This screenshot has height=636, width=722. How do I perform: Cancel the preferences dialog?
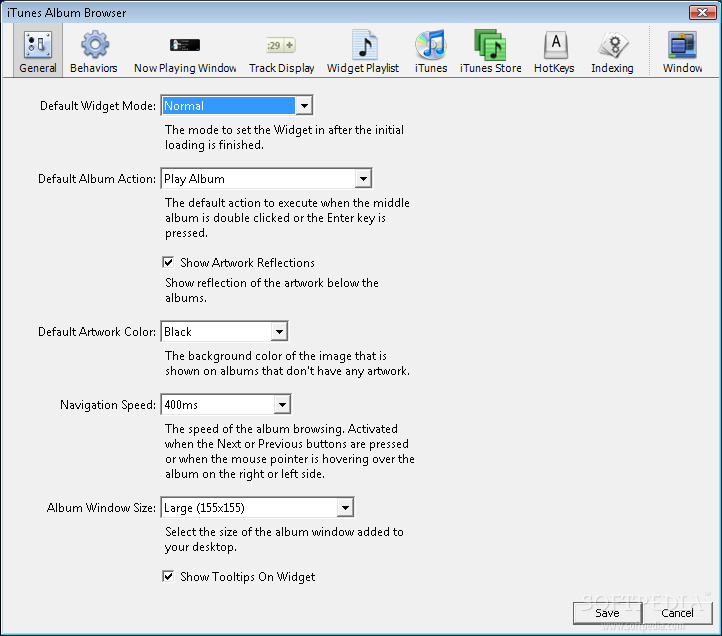tap(677, 613)
